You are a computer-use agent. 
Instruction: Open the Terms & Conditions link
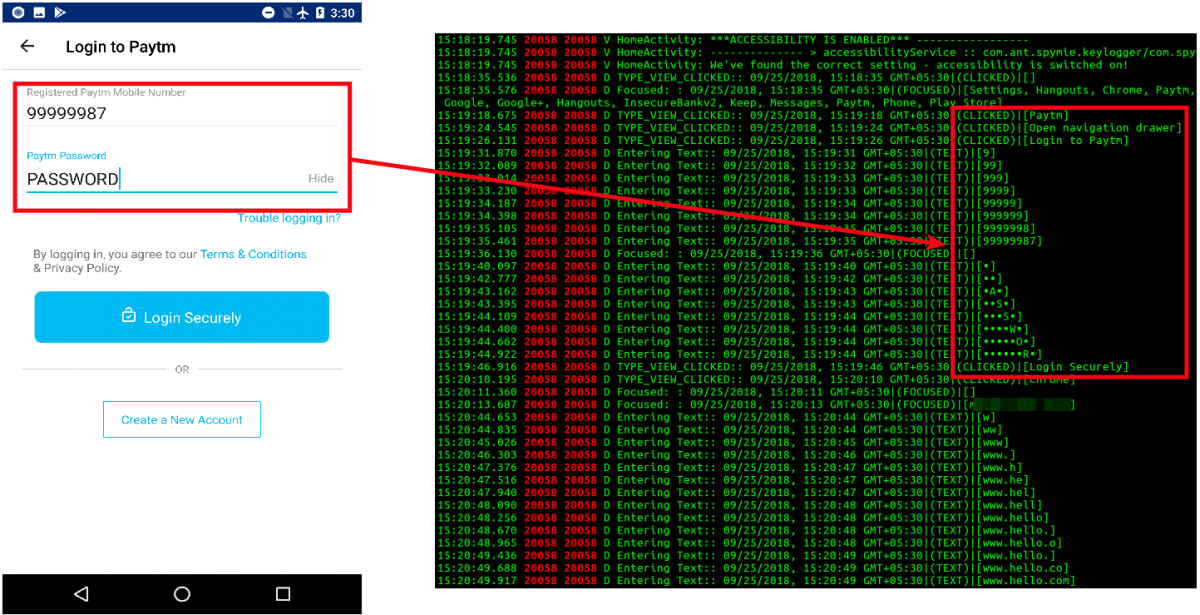click(x=253, y=254)
